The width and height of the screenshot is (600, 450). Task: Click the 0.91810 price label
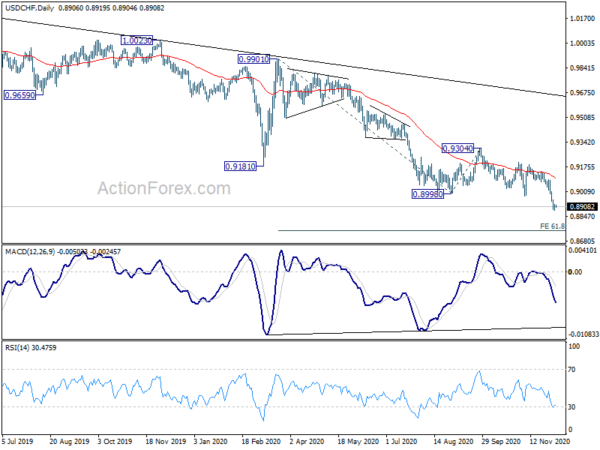pos(240,166)
